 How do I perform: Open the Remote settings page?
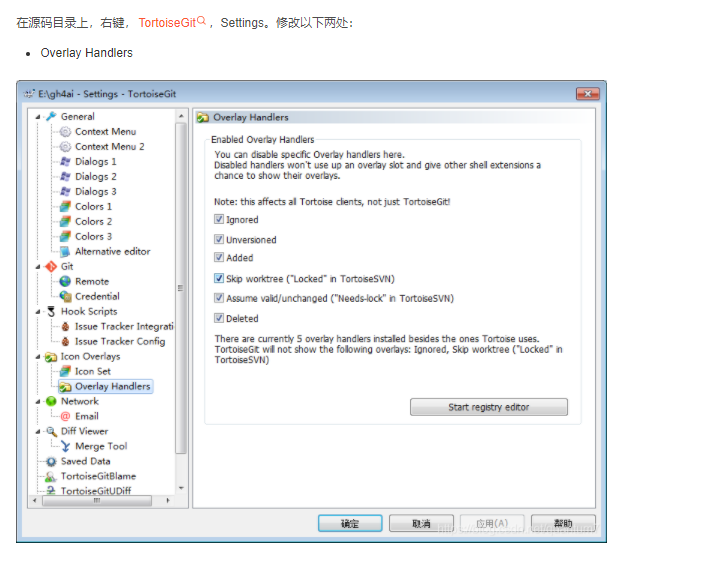click(x=92, y=281)
